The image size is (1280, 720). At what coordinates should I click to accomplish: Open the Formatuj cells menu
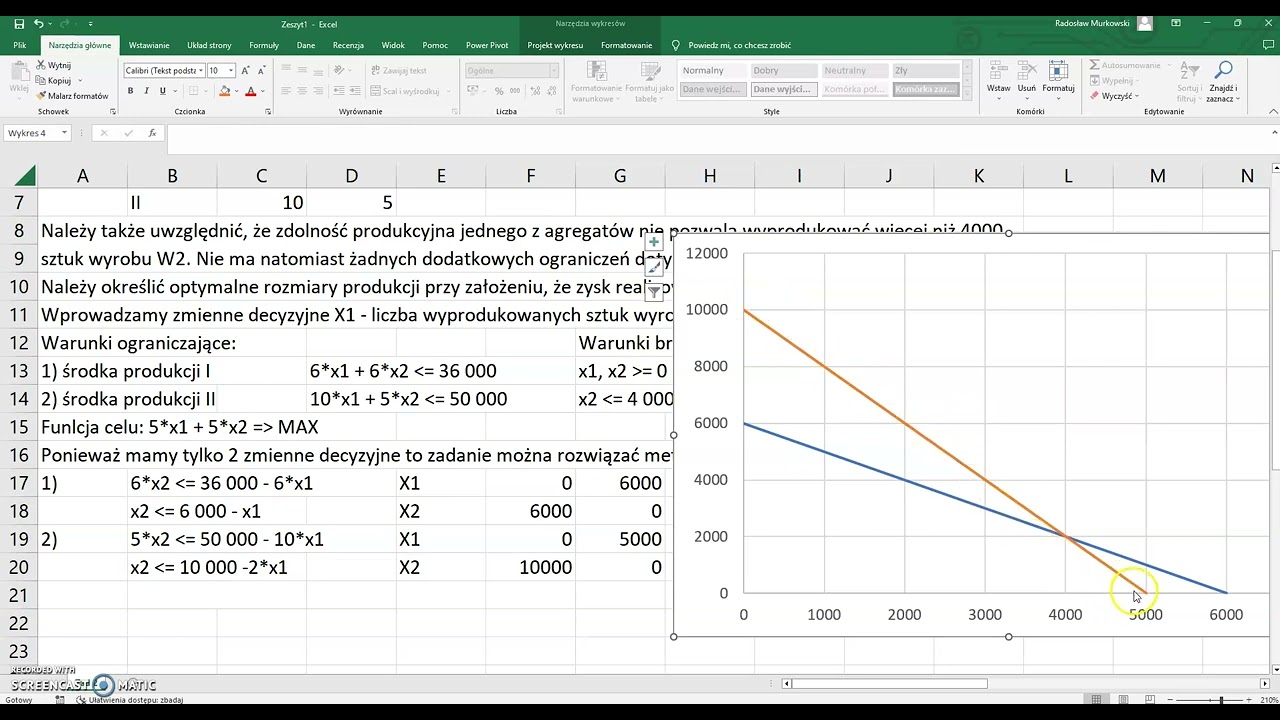1058,78
